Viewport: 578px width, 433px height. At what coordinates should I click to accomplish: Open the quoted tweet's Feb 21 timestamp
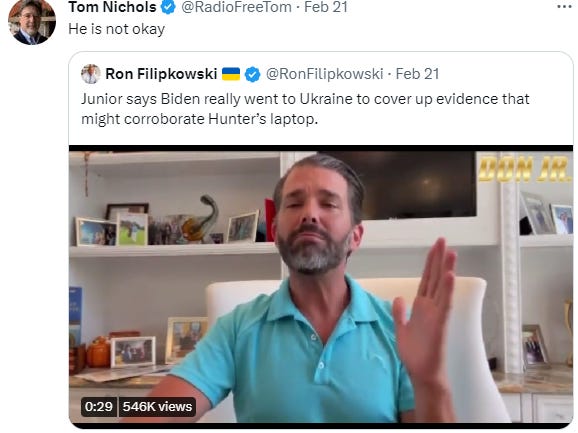coord(417,74)
